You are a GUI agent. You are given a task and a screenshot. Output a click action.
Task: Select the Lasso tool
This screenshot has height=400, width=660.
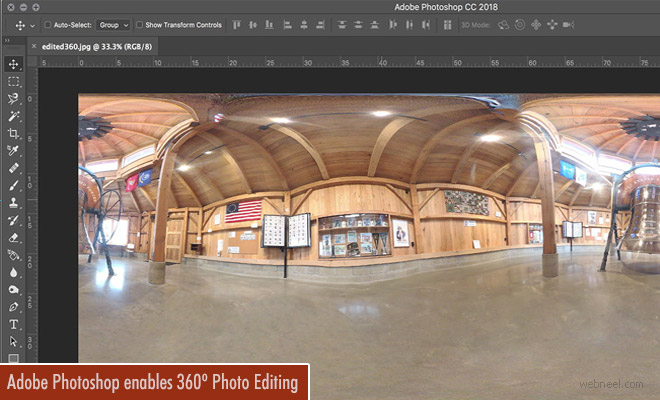pyautogui.click(x=13, y=99)
